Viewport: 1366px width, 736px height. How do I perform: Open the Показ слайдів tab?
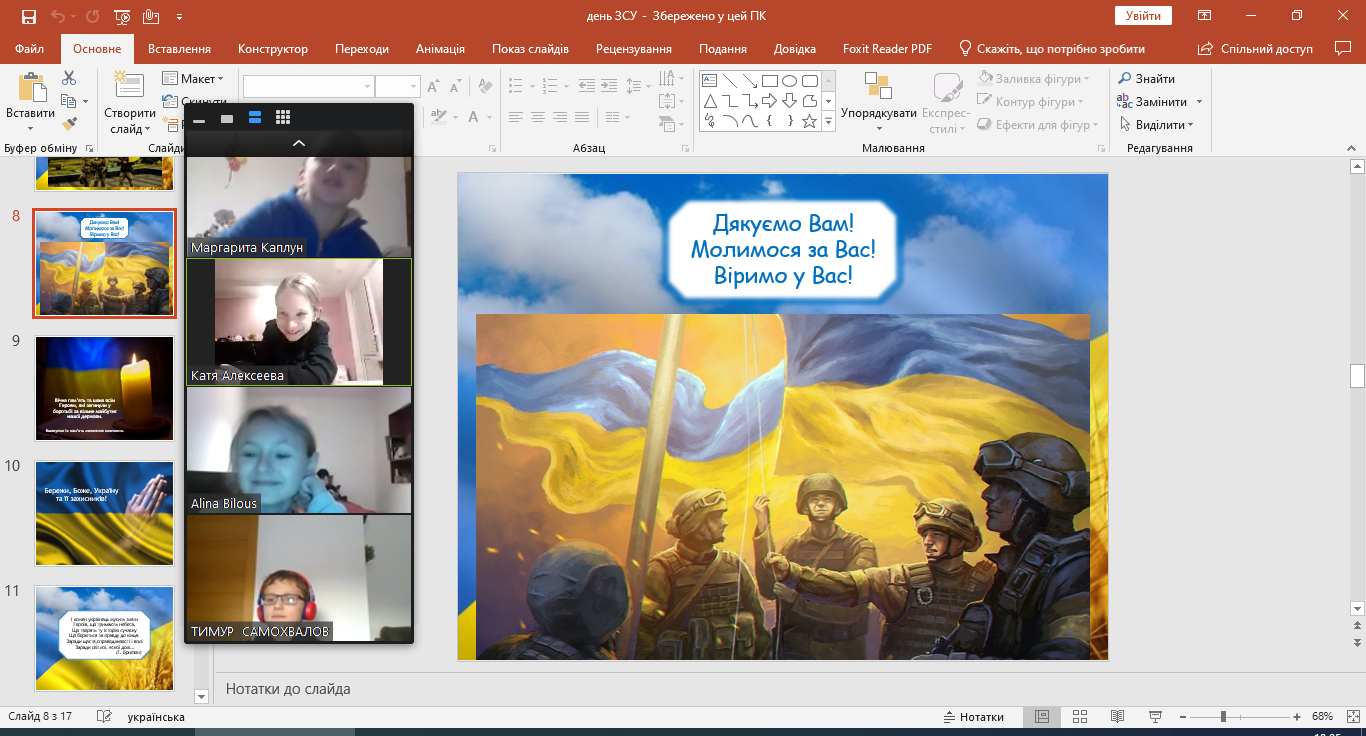[x=530, y=49]
